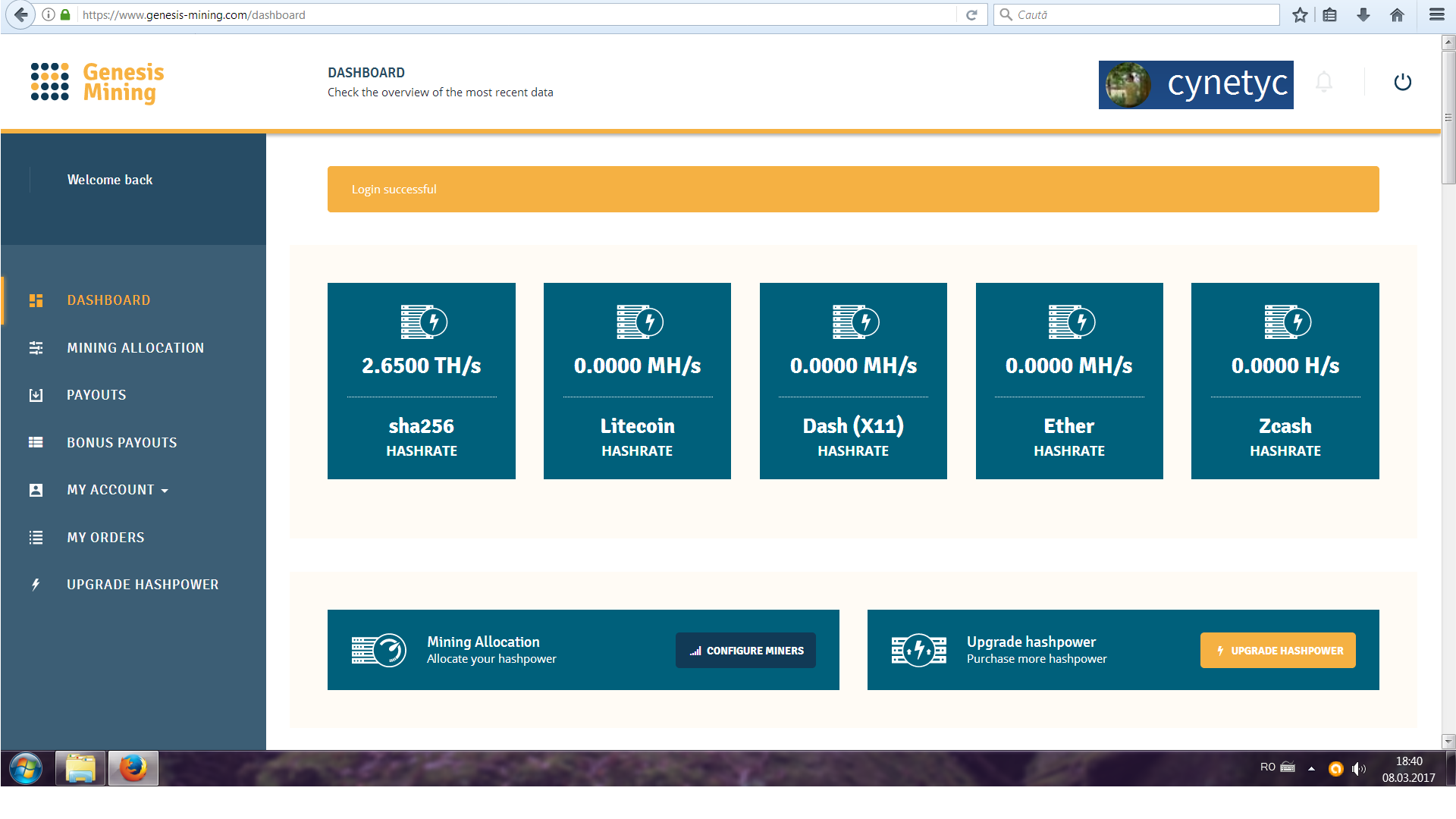Click the Genesis Mining logo

tap(97, 83)
